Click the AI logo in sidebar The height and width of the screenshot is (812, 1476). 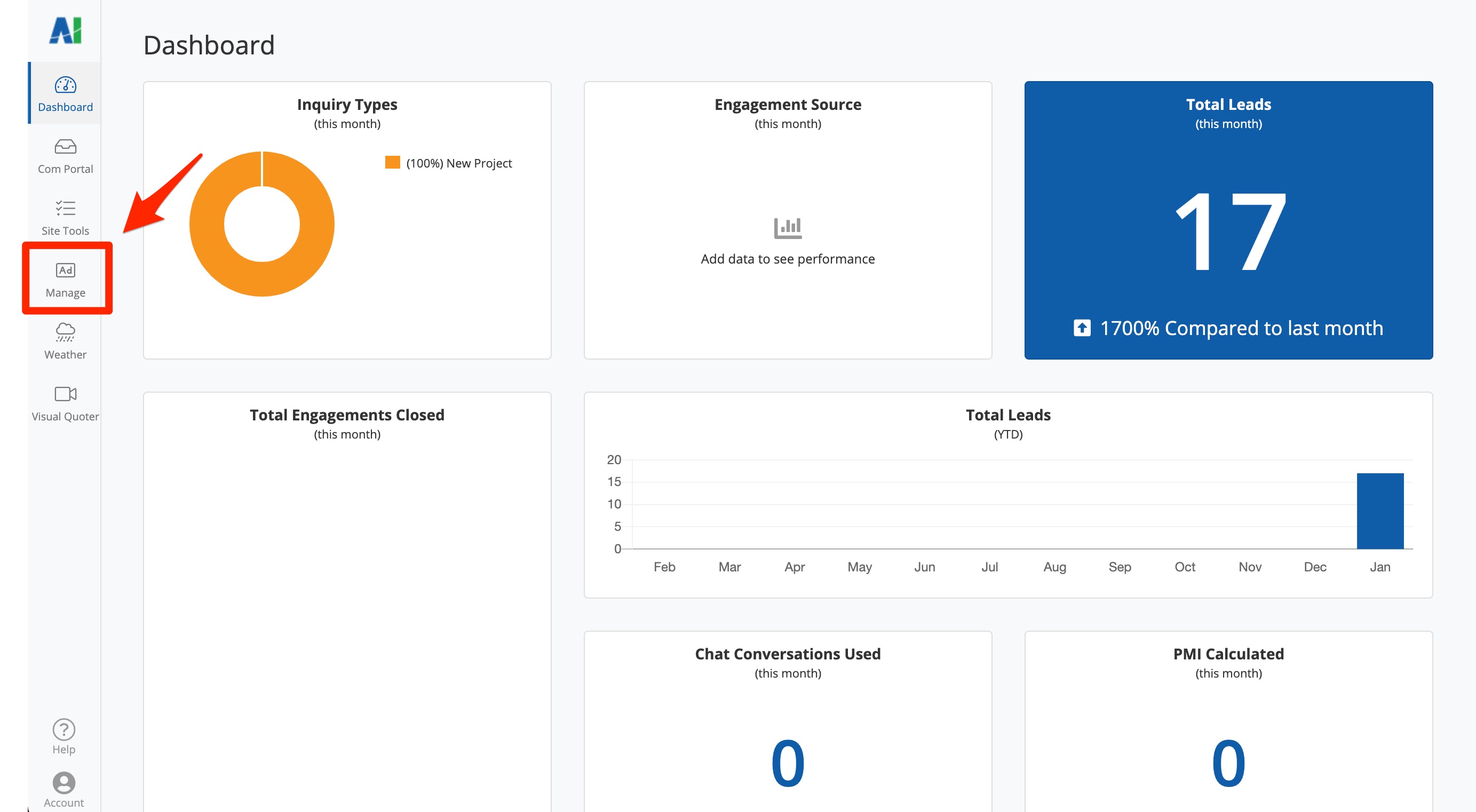[65, 30]
